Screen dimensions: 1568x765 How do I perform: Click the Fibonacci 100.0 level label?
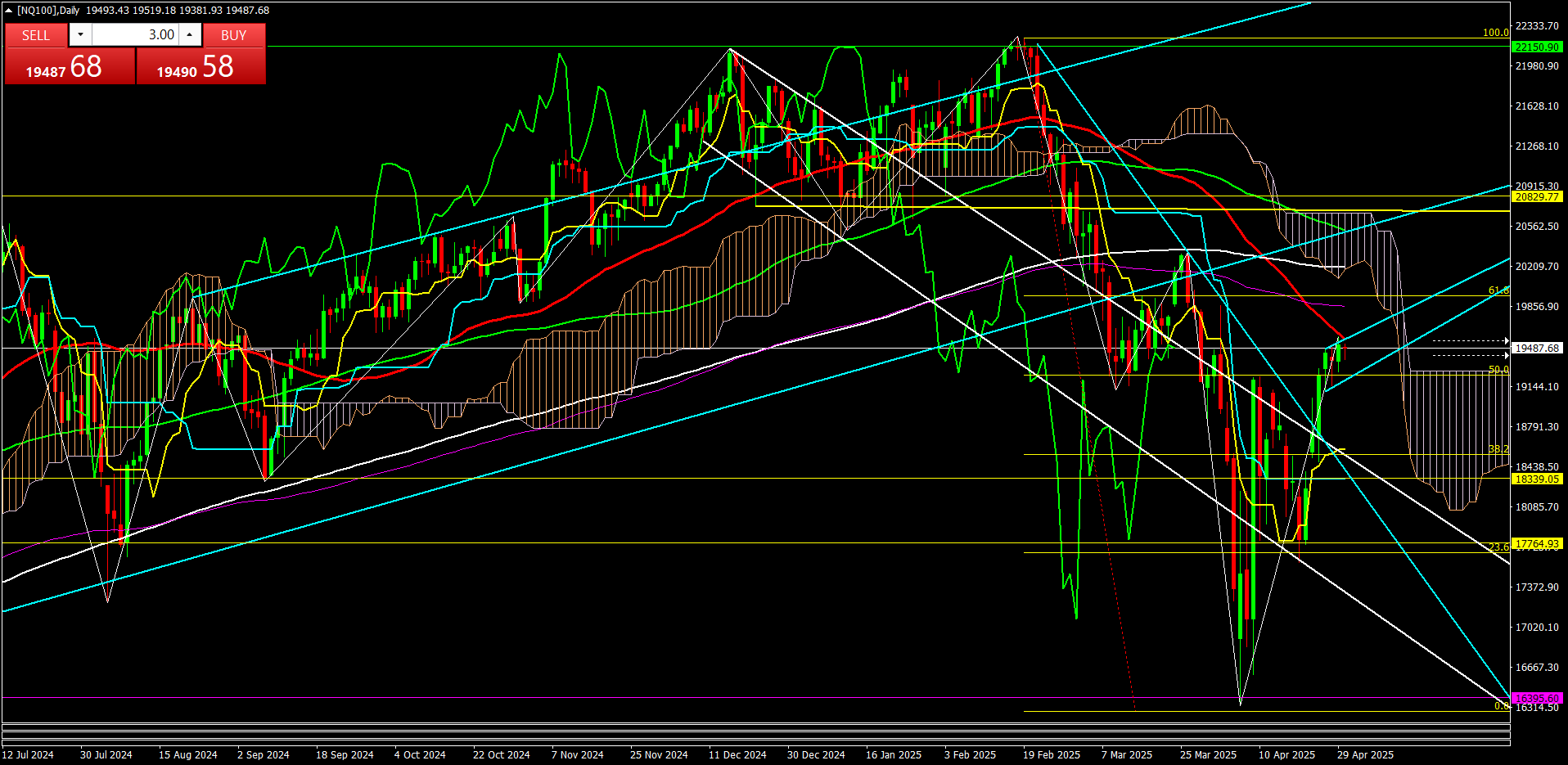tap(1495, 33)
